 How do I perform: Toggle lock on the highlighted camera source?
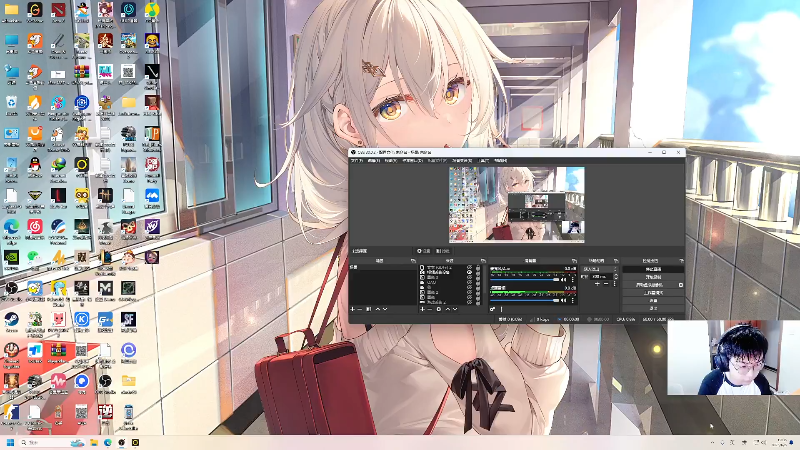(478, 272)
